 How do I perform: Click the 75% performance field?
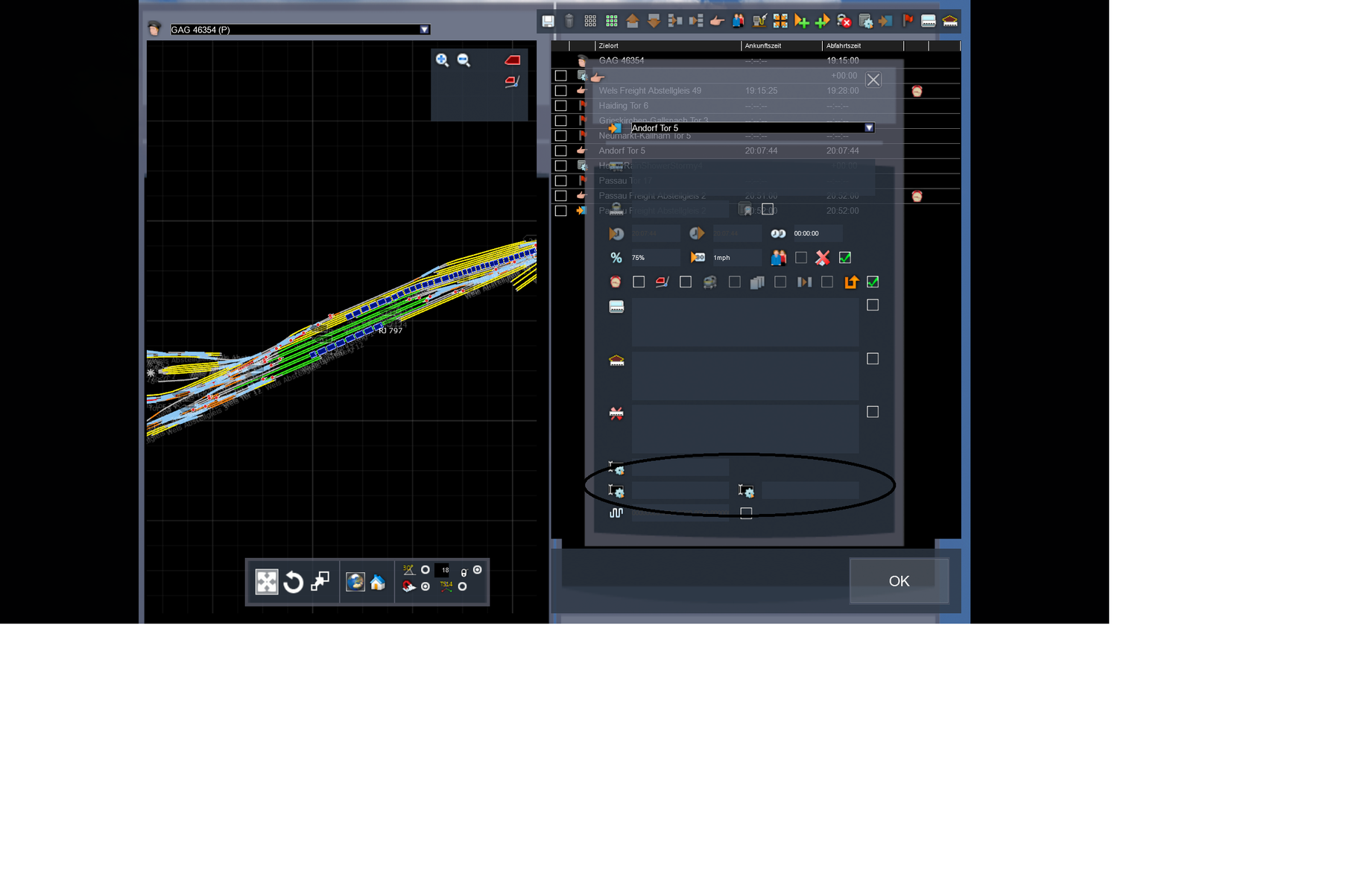(655, 258)
